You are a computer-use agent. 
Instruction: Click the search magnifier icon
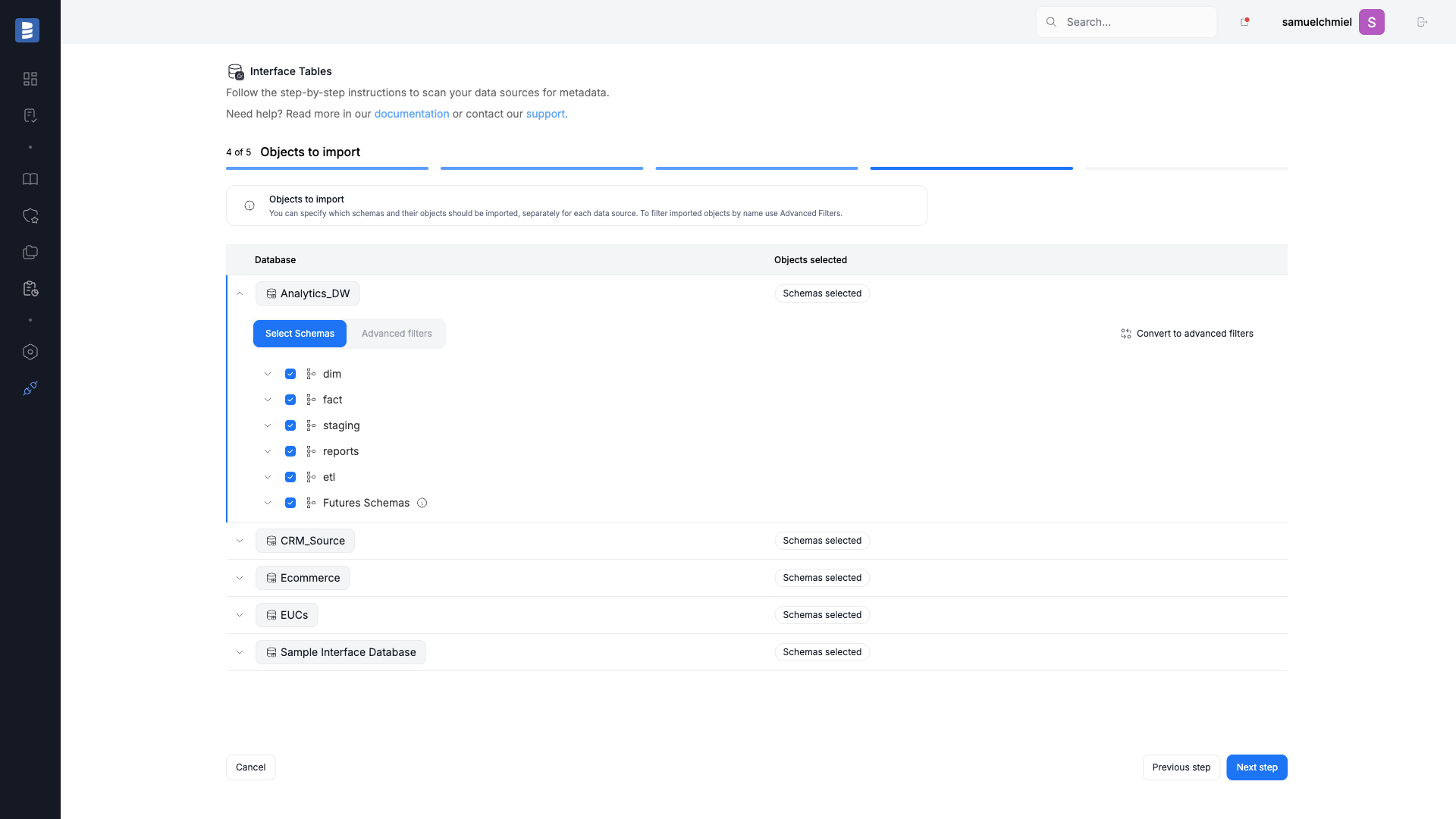point(1051,22)
